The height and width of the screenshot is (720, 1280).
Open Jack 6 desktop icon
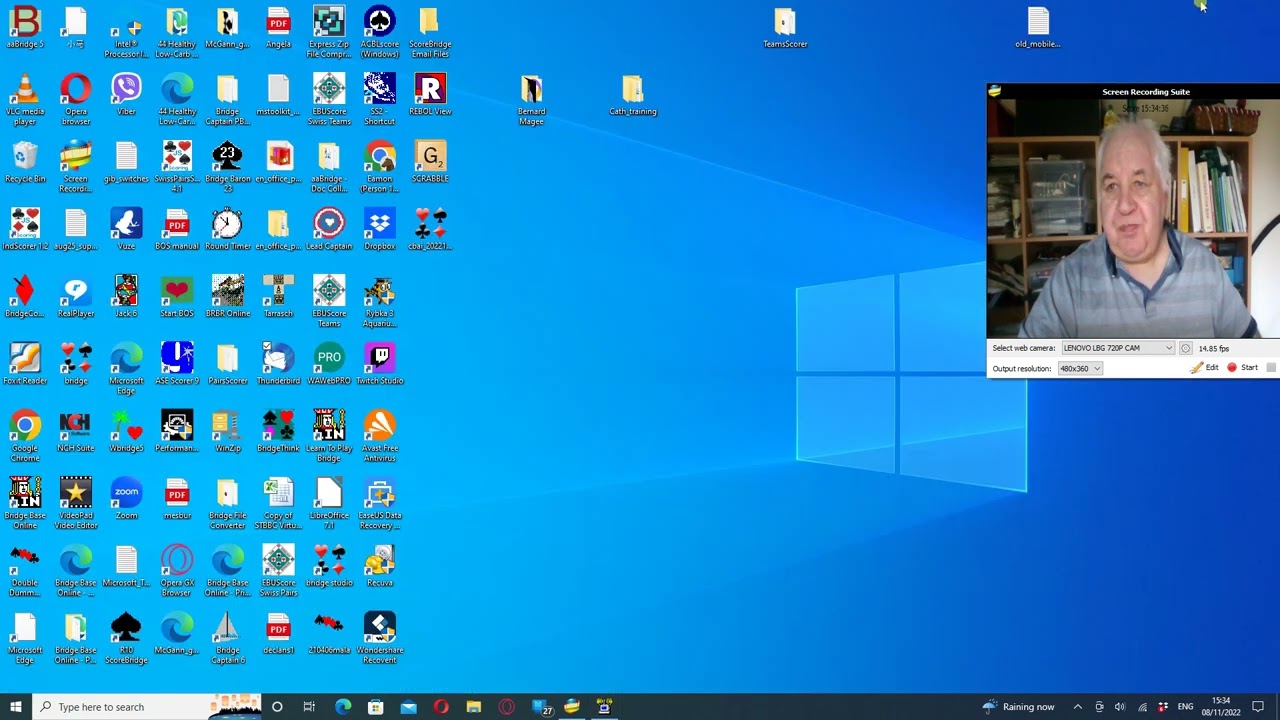coord(126,296)
